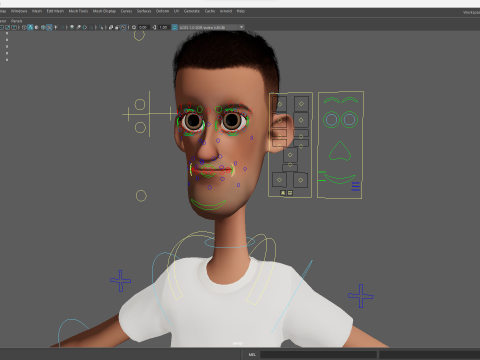This screenshot has width=480, height=360.
Task: Click the exposure reset icon
Action: click(x=134, y=27)
